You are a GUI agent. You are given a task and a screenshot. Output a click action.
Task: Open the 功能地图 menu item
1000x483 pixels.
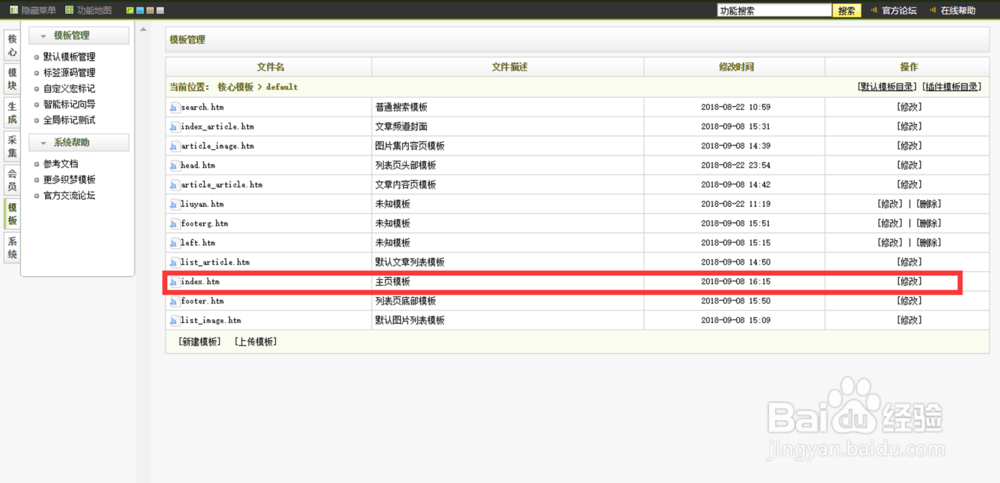[94, 10]
